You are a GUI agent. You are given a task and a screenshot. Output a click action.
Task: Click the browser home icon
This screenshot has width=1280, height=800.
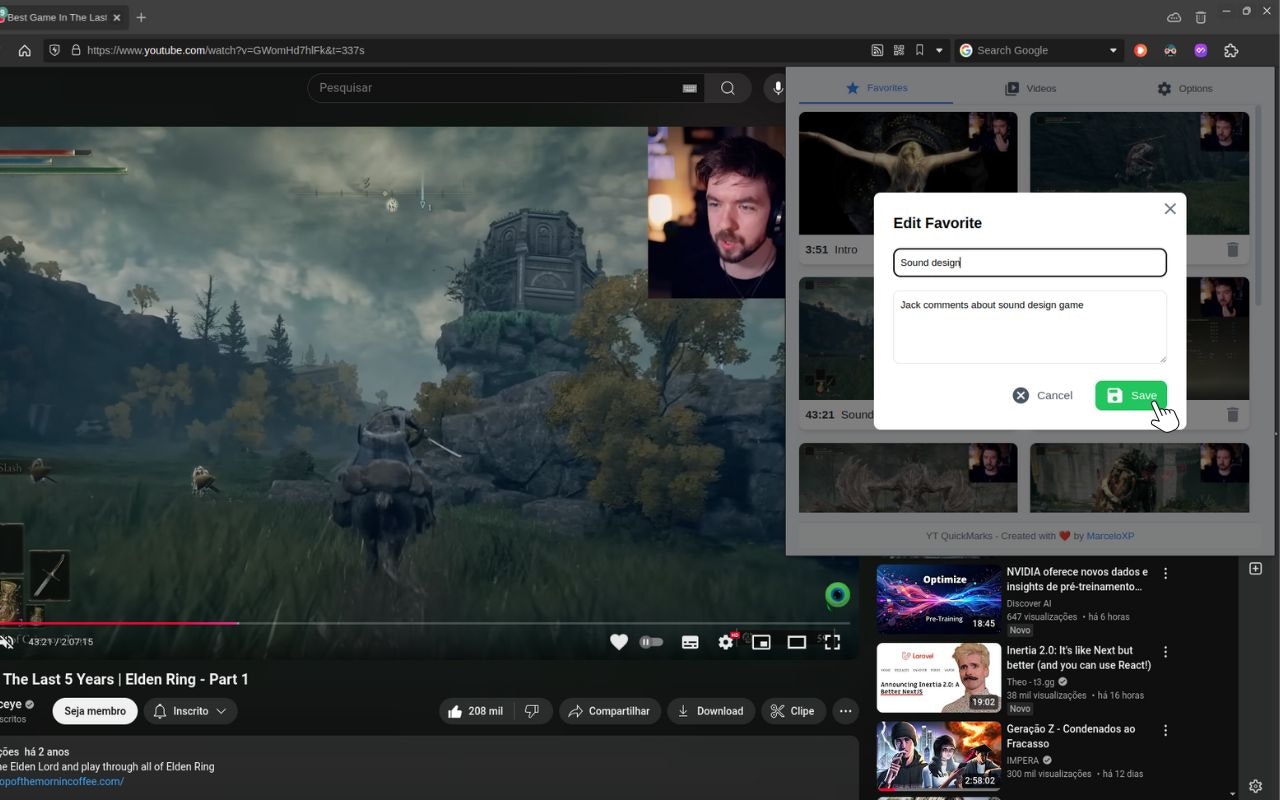click(x=25, y=50)
